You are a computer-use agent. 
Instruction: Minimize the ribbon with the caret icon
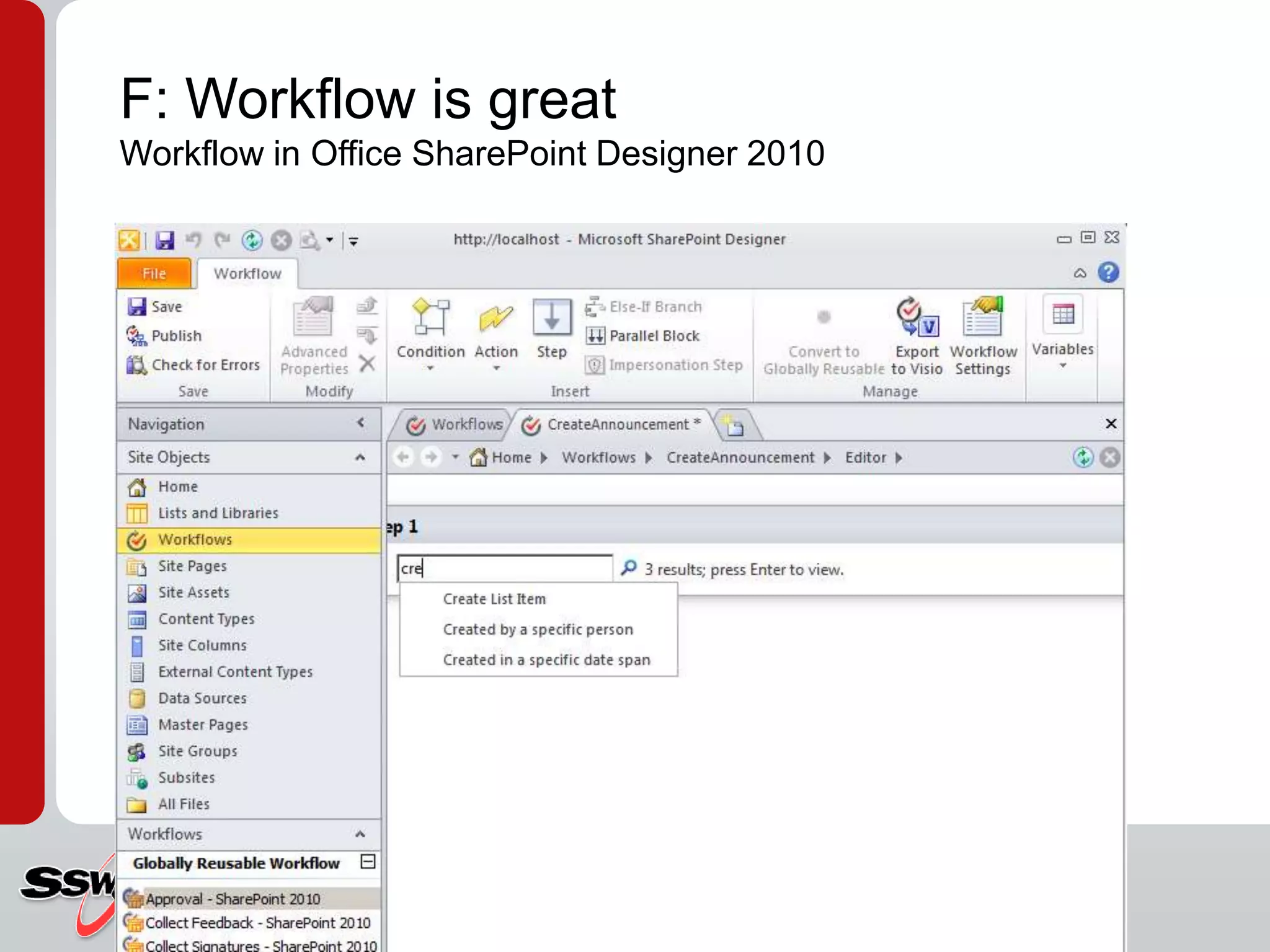[1080, 273]
